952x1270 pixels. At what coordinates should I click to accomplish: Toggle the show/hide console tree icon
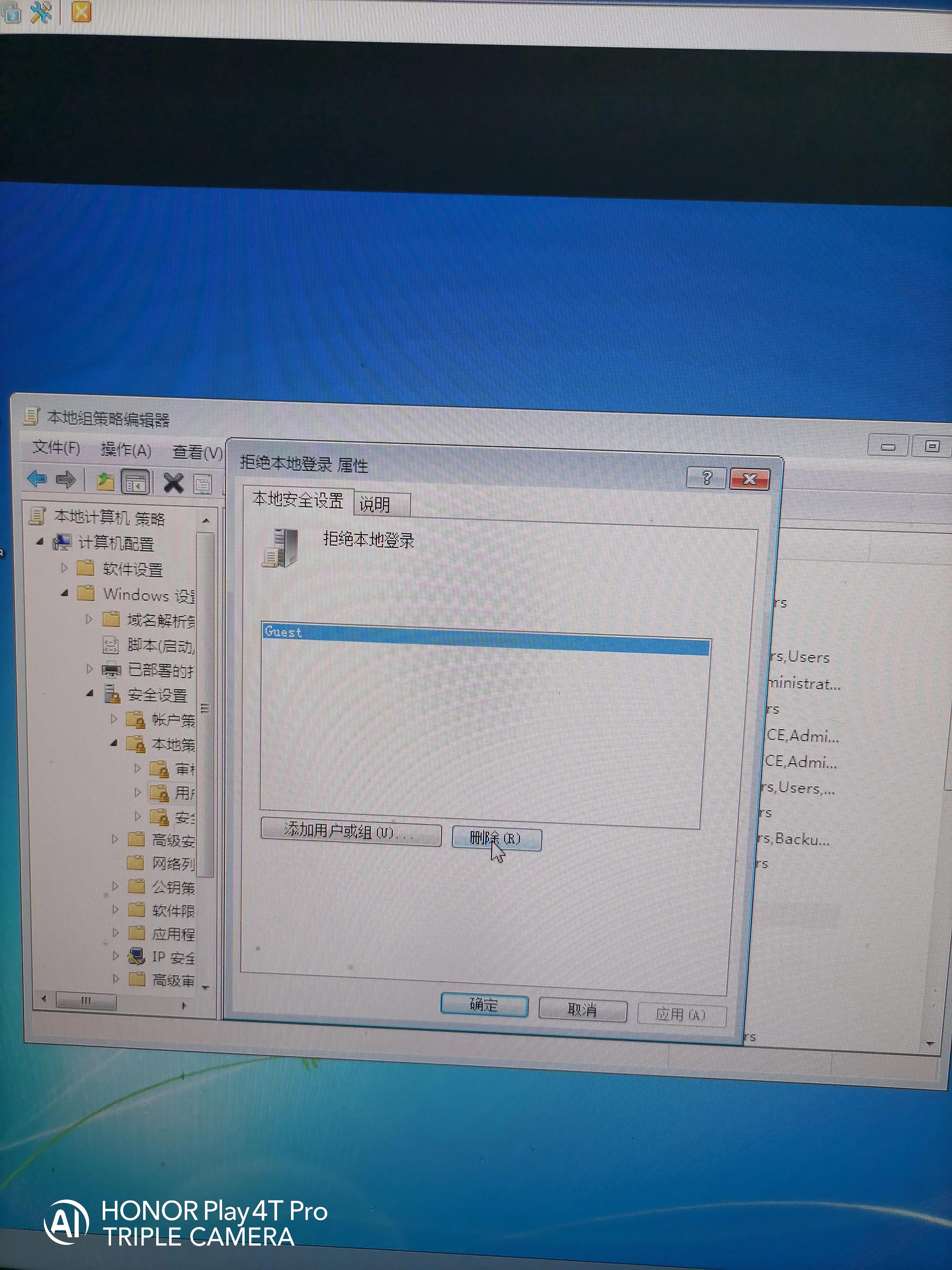[x=136, y=482]
